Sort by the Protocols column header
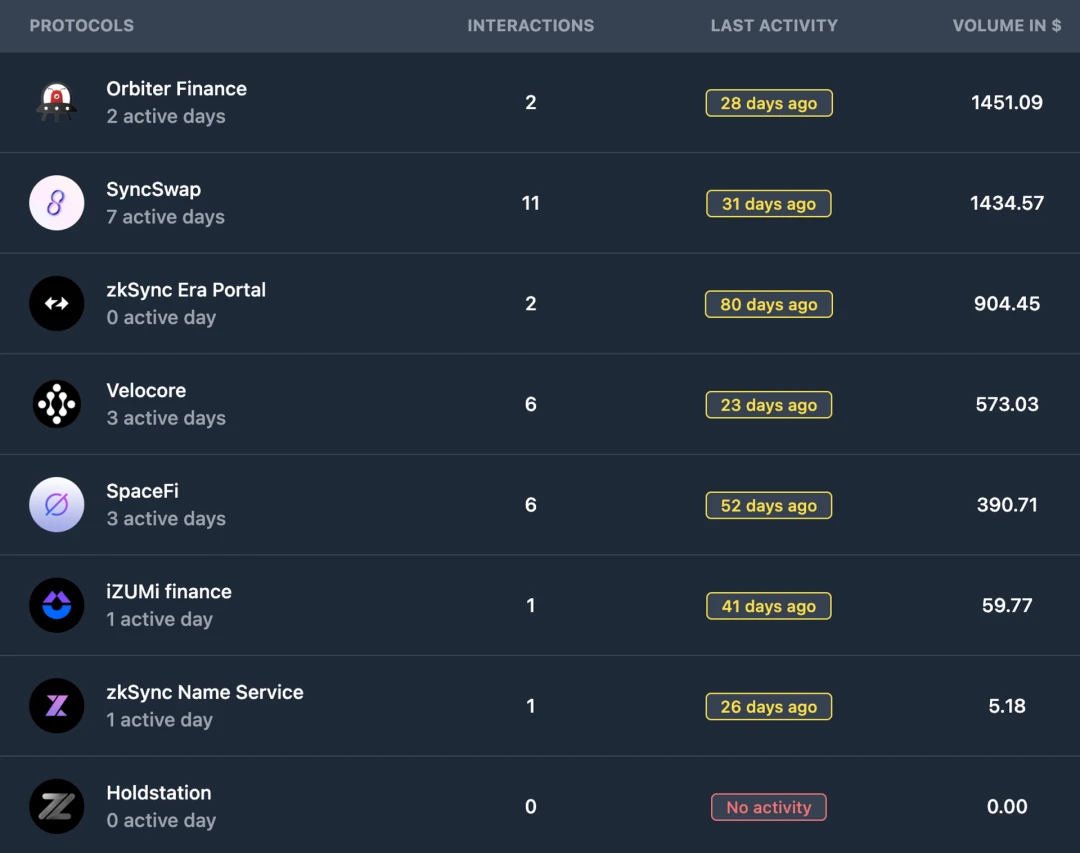This screenshot has height=853, width=1080. click(x=82, y=26)
